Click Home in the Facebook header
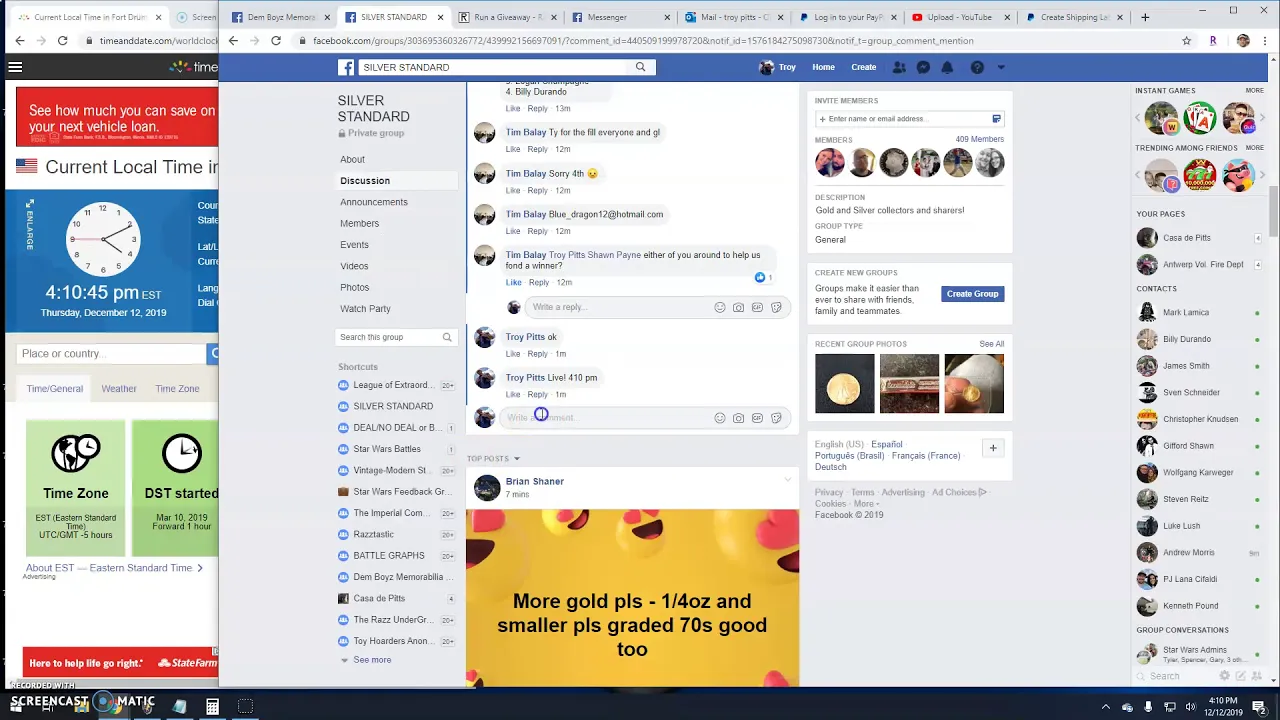This screenshot has height=720, width=1280. pos(823,67)
